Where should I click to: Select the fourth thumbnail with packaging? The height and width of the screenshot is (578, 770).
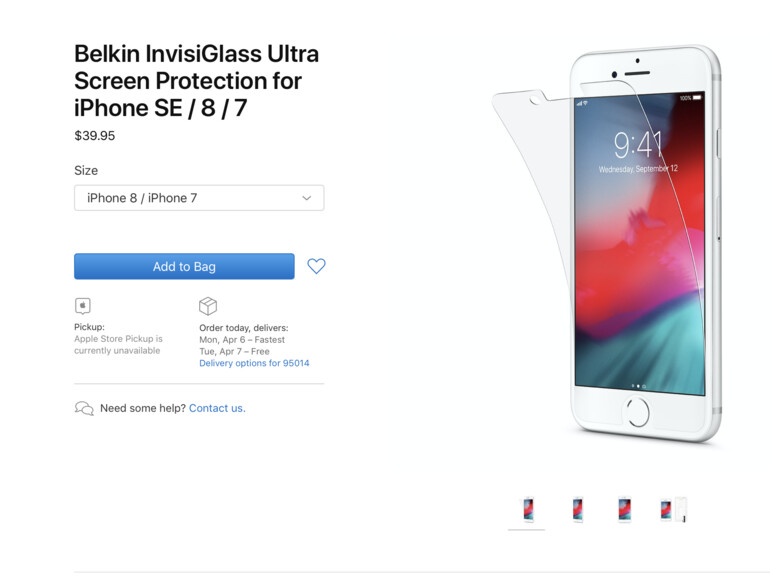tap(673, 509)
